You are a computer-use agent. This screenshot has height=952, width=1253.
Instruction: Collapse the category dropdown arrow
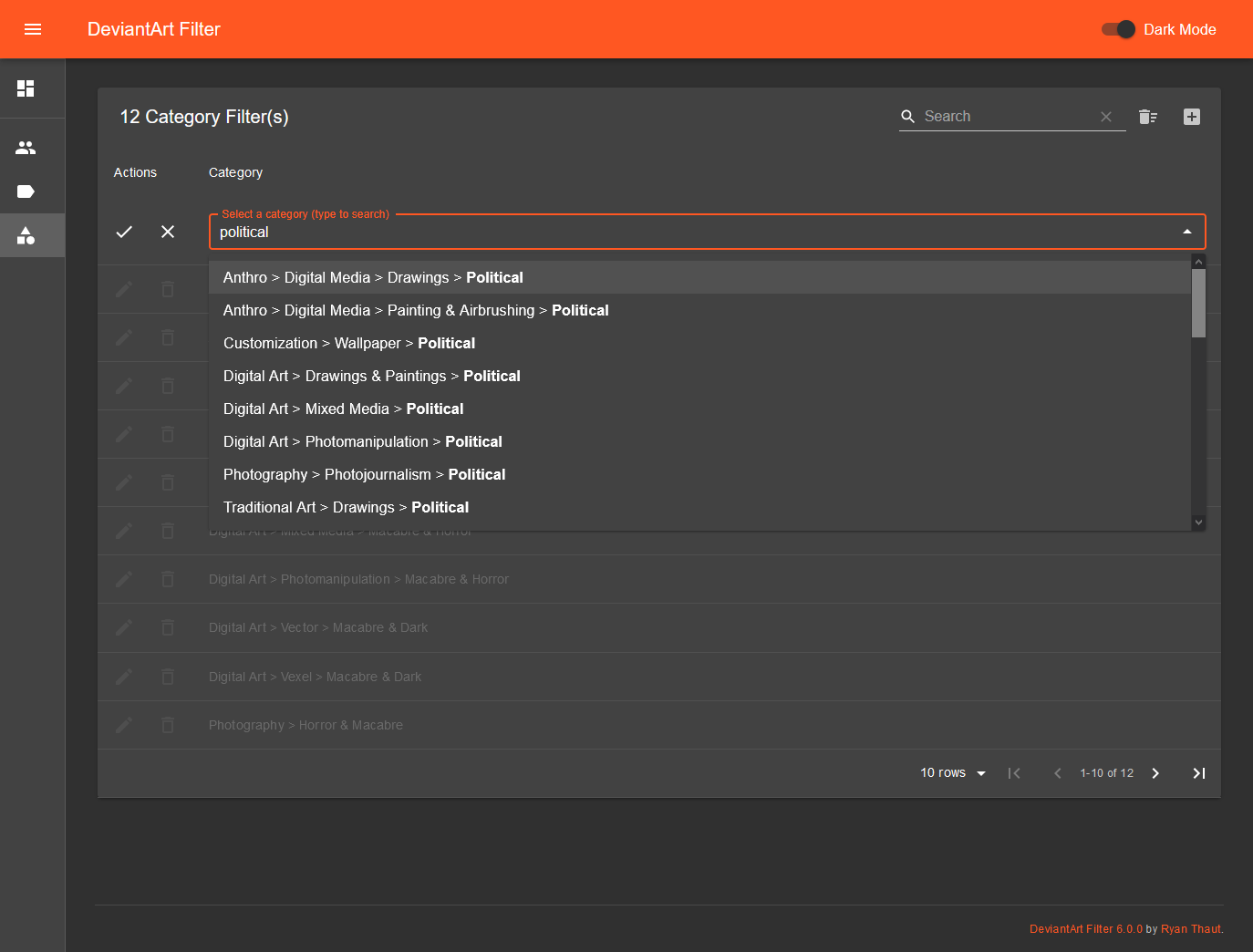1187,232
